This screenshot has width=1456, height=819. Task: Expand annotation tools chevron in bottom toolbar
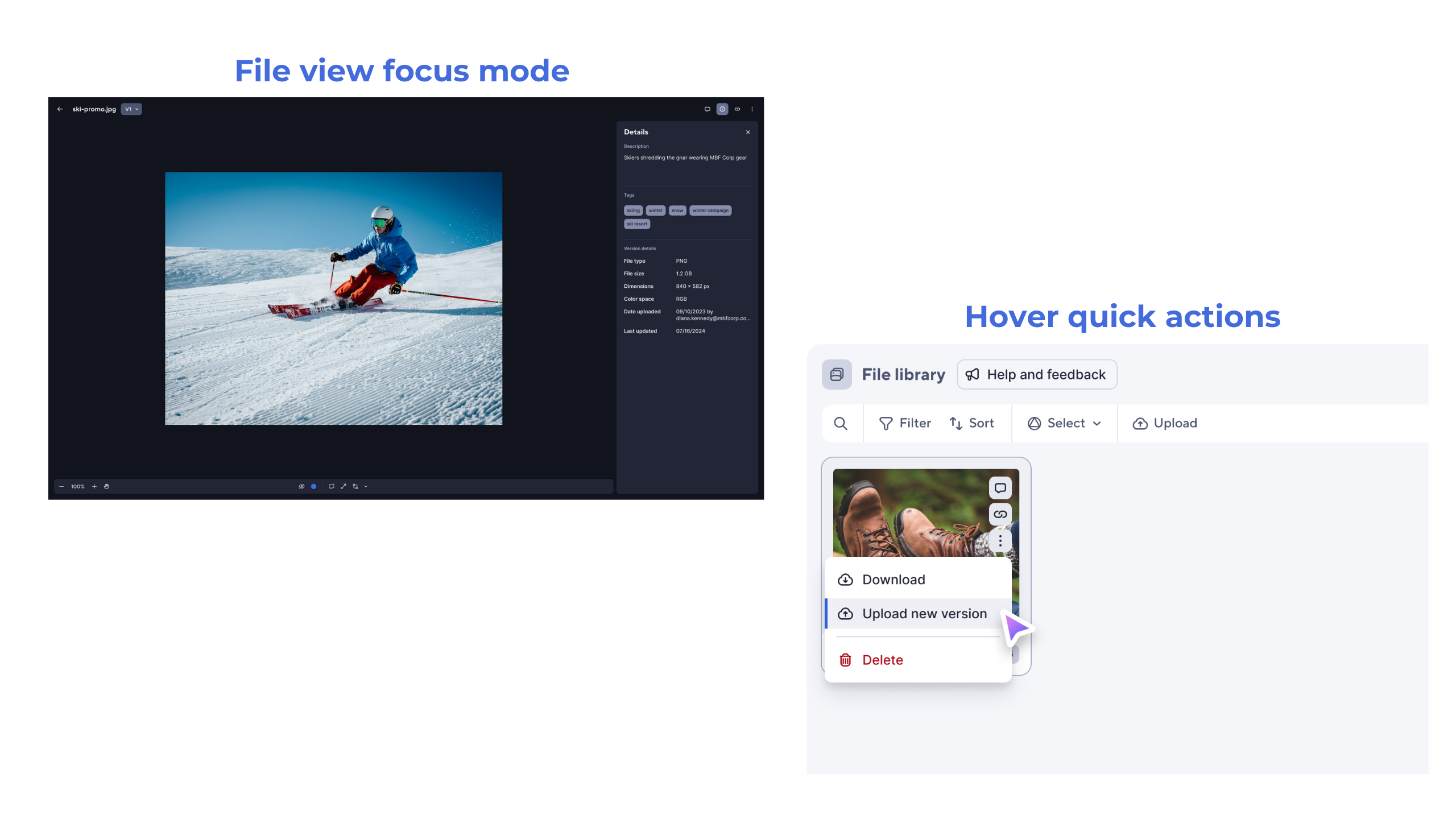coord(366,486)
